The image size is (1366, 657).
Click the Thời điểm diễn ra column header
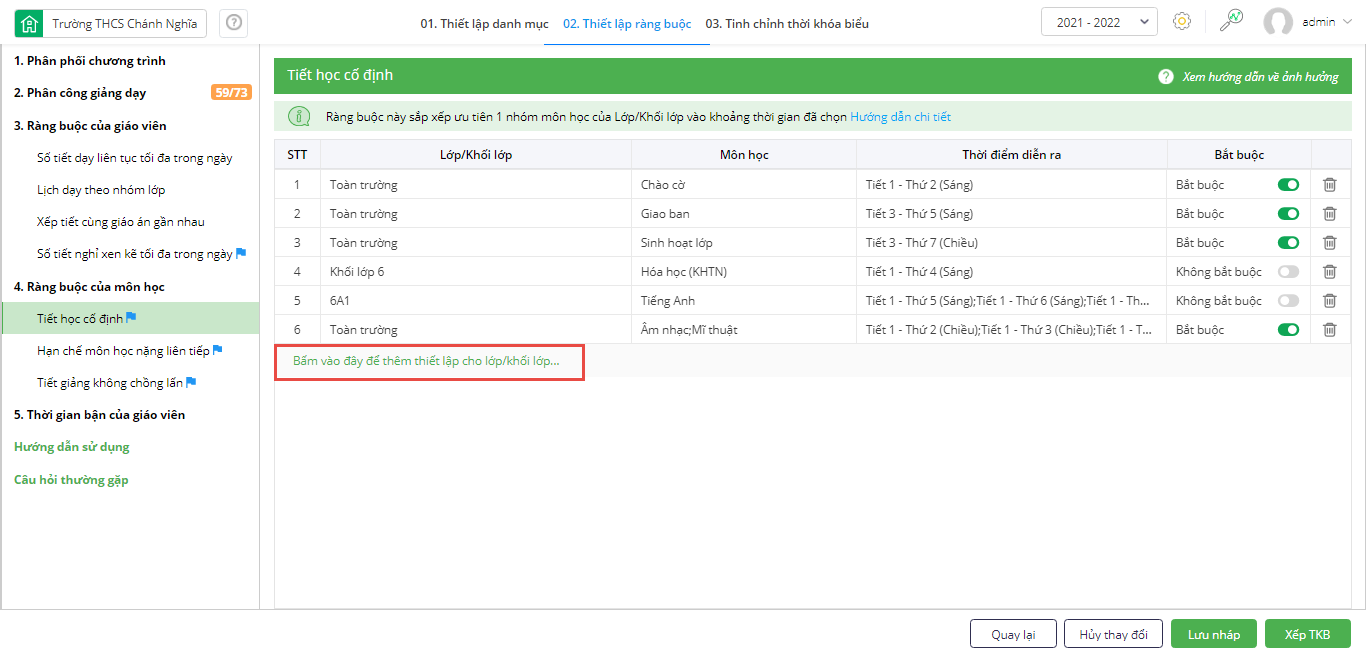[1012, 155]
